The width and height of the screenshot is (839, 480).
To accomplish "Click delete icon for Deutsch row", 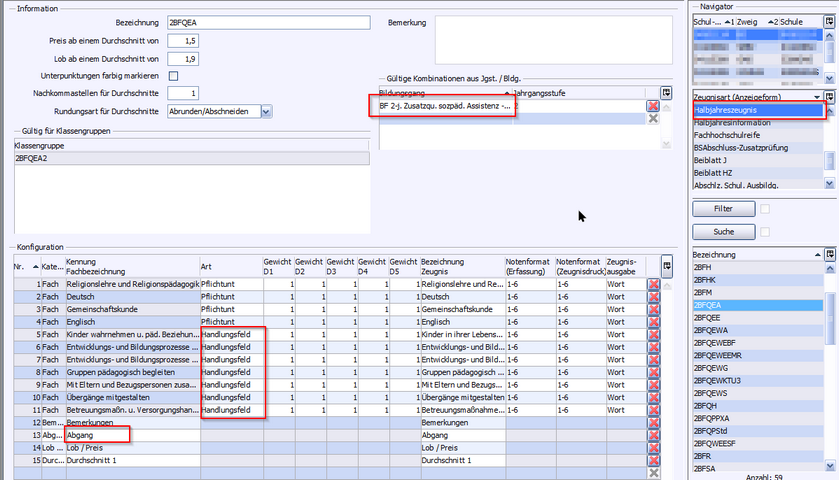I will point(654,297).
